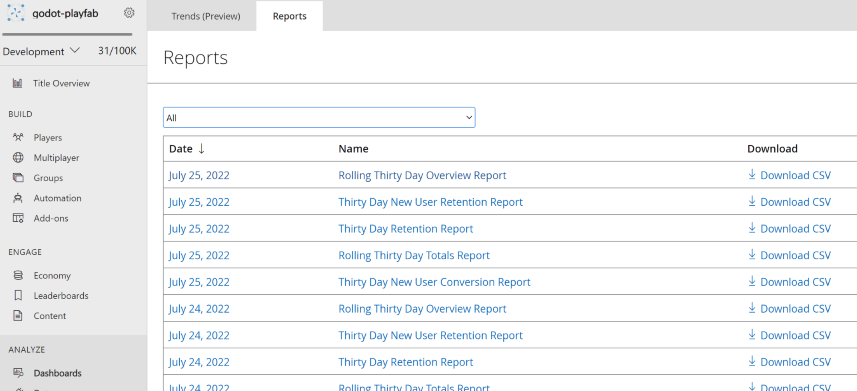Open July 24 Thirty Day New User Retention Report
The image size is (857, 391).
click(431, 336)
